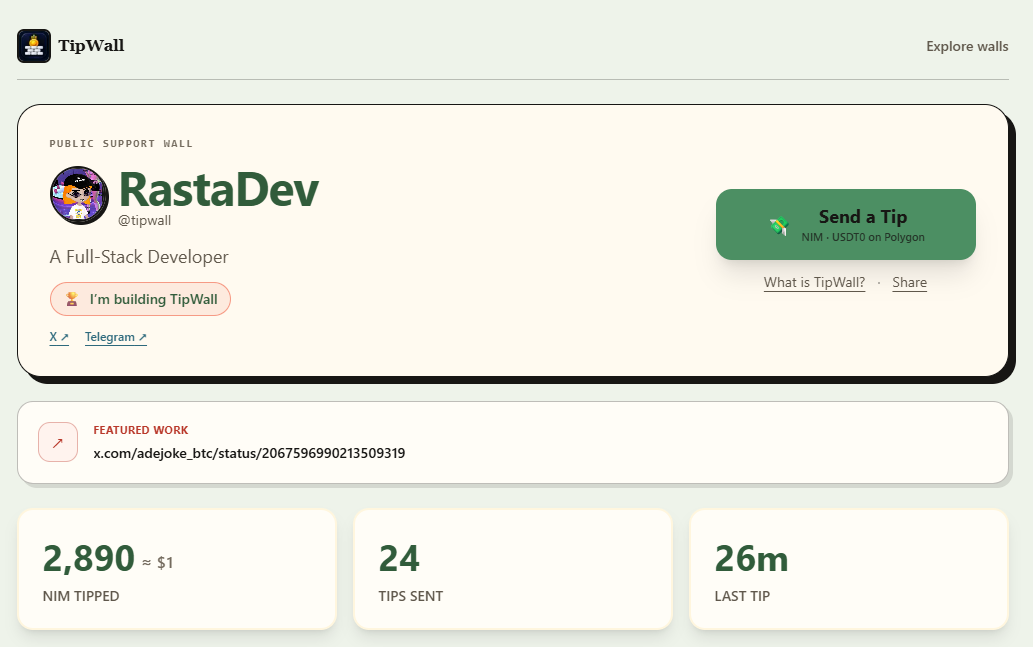Click the Share link
Screen dimensions: 1033x647
[909, 283]
